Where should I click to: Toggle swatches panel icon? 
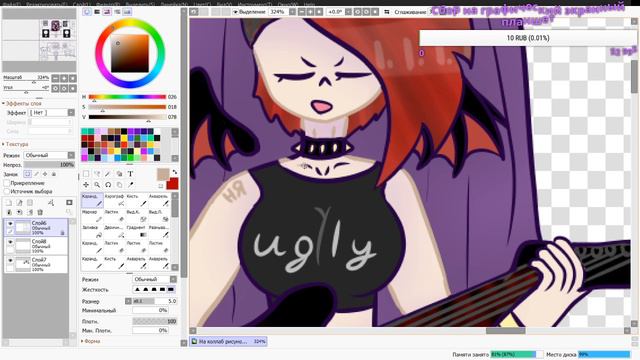(127, 12)
